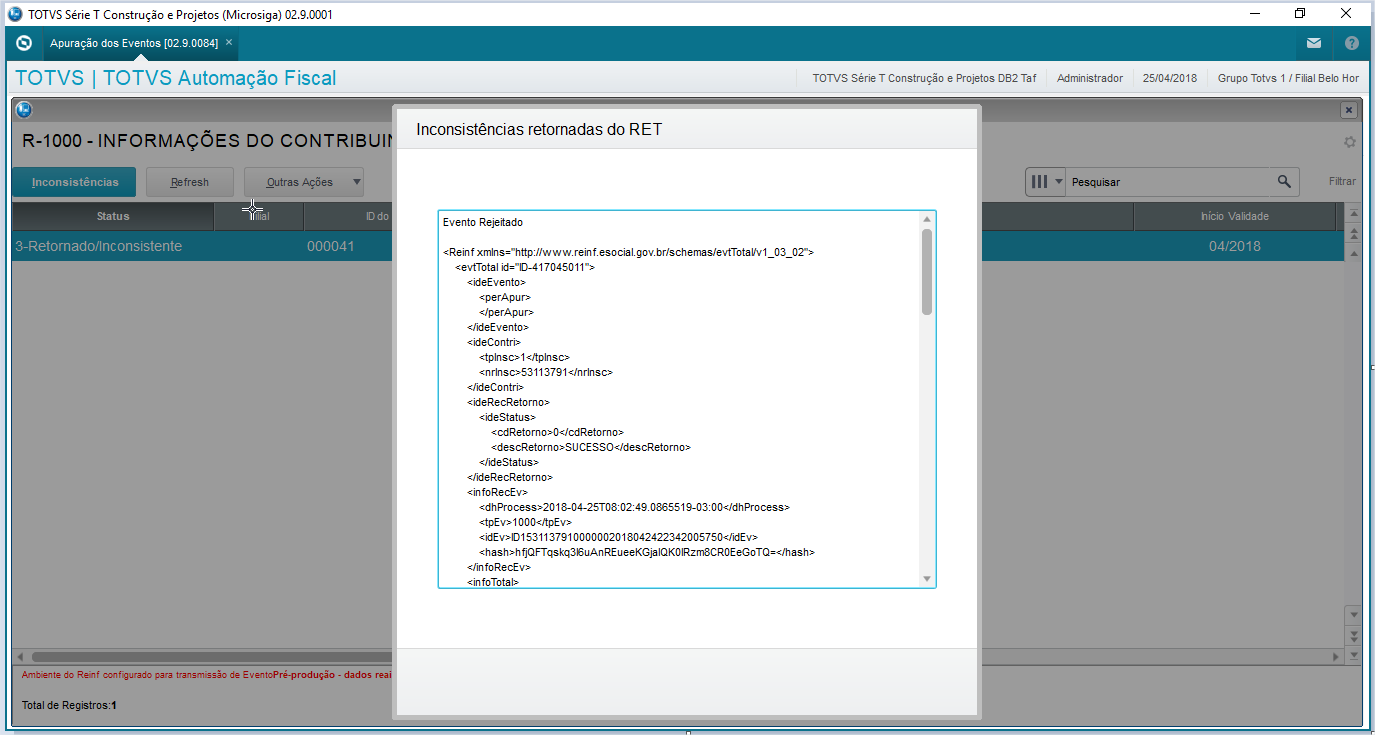Click the 000041 ID cell
Image resolution: width=1375 pixels, height=735 pixels.
click(331, 246)
